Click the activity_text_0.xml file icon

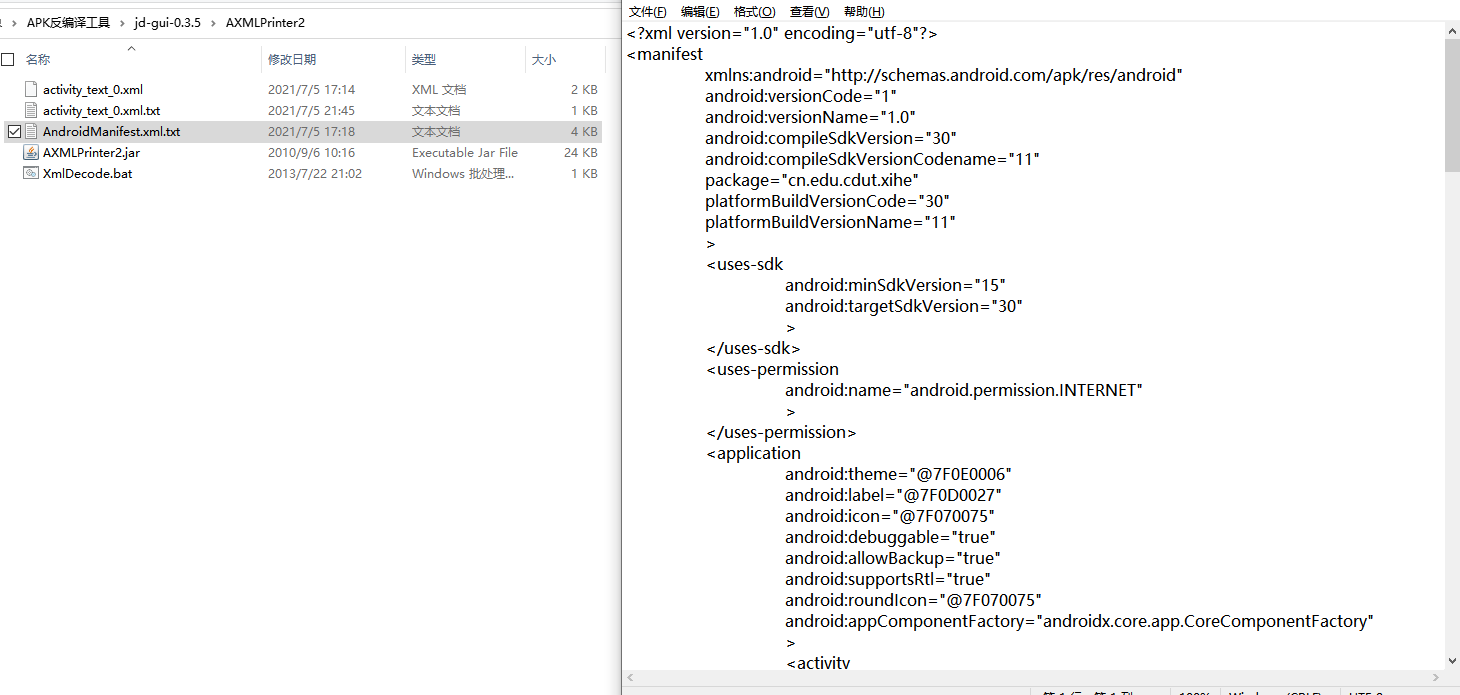click(x=31, y=90)
